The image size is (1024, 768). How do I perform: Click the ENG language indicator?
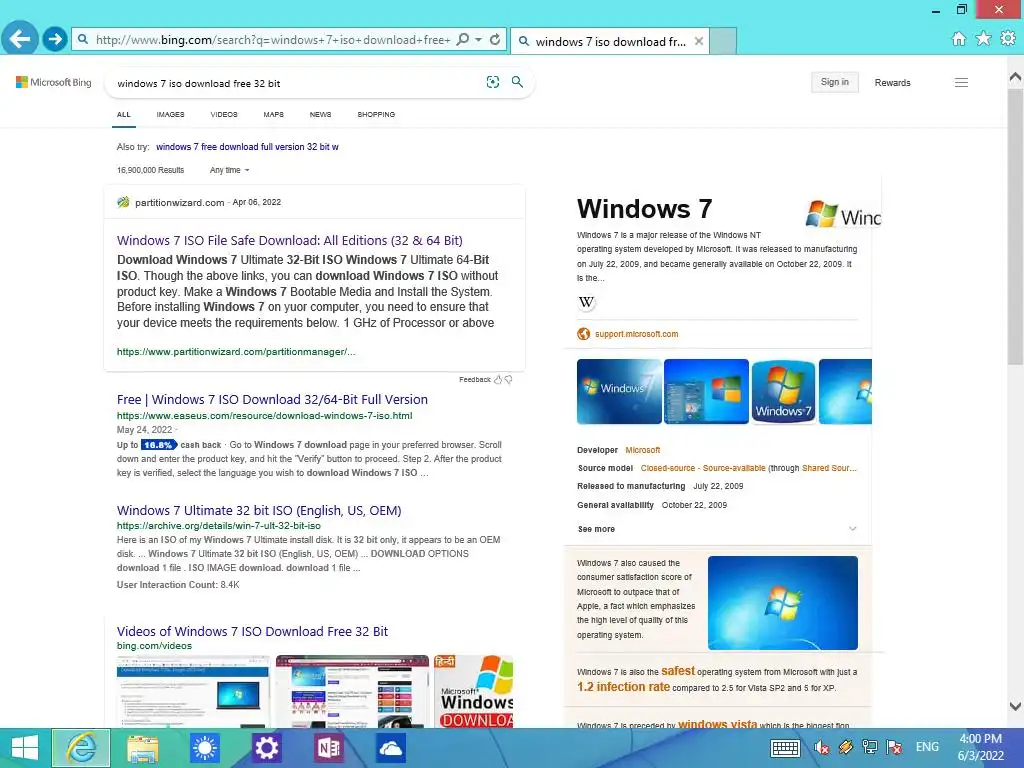click(x=927, y=747)
